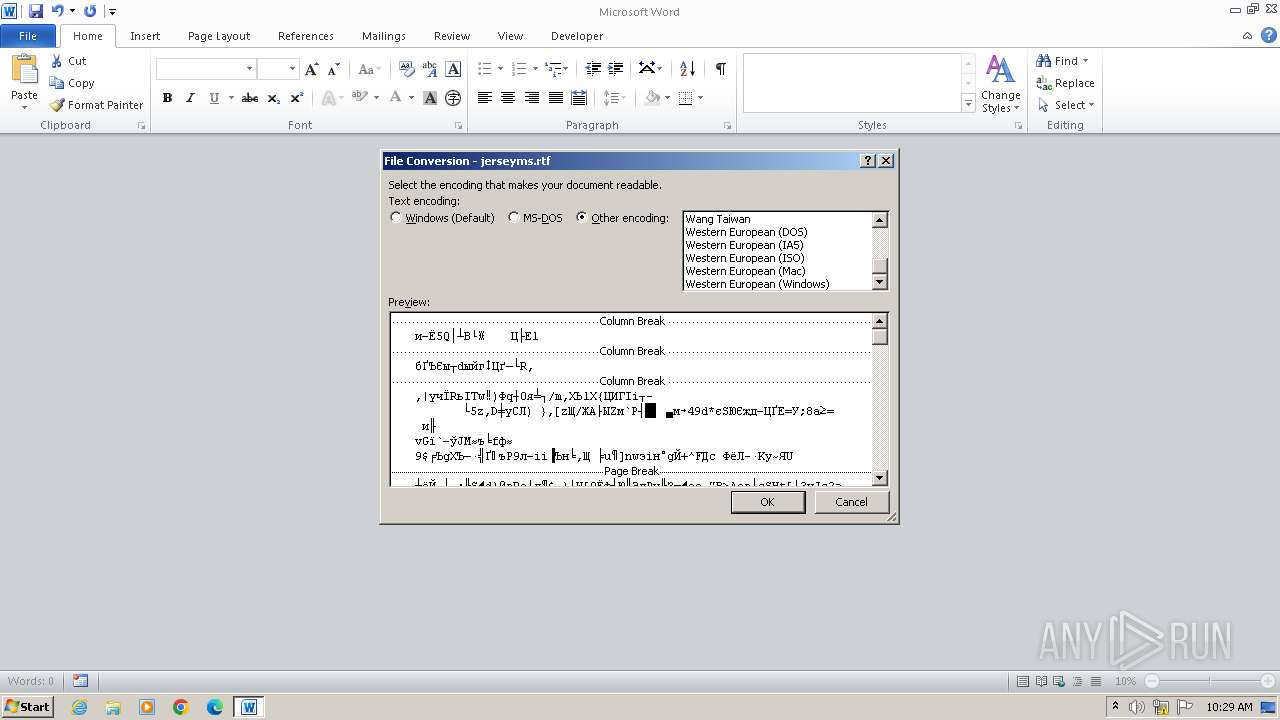
Task: Justify the text alignment
Action: point(555,98)
